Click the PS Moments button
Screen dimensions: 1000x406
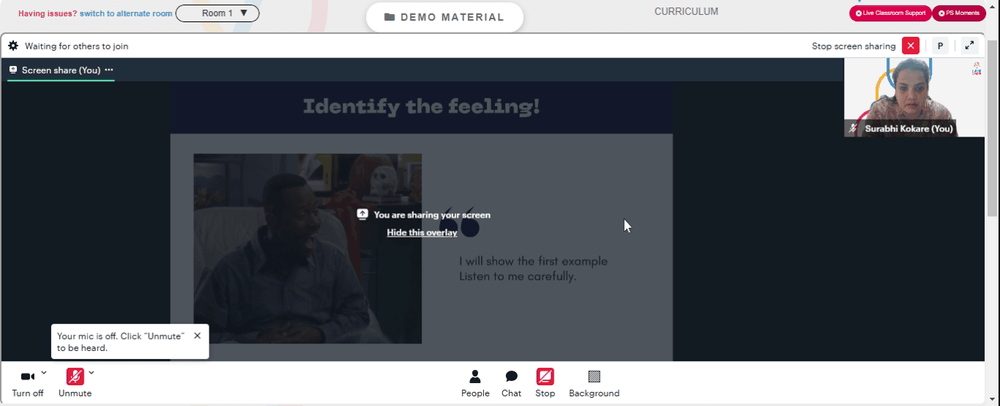pyautogui.click(x=959, y=13)
